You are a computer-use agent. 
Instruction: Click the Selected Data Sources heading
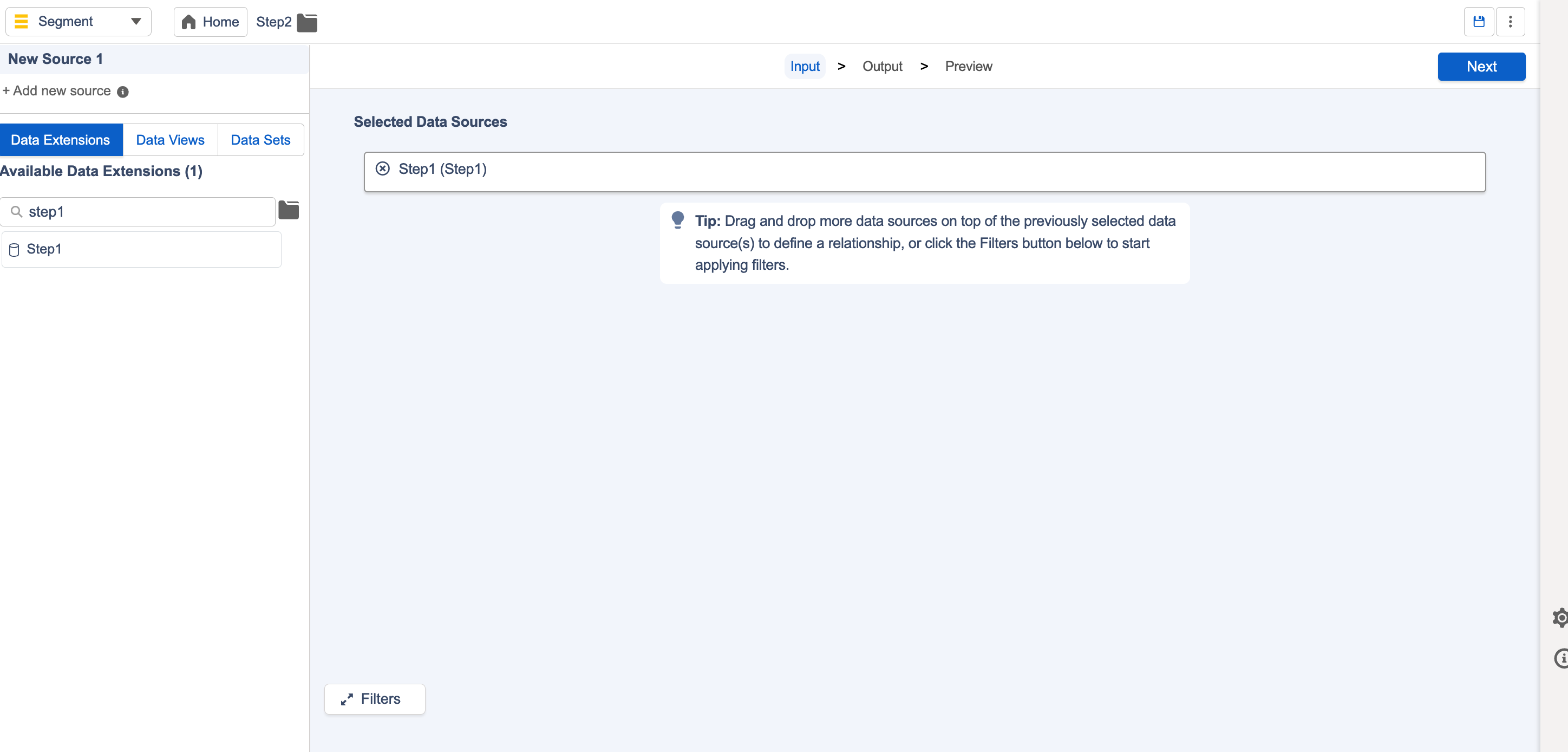click(430, 122)
